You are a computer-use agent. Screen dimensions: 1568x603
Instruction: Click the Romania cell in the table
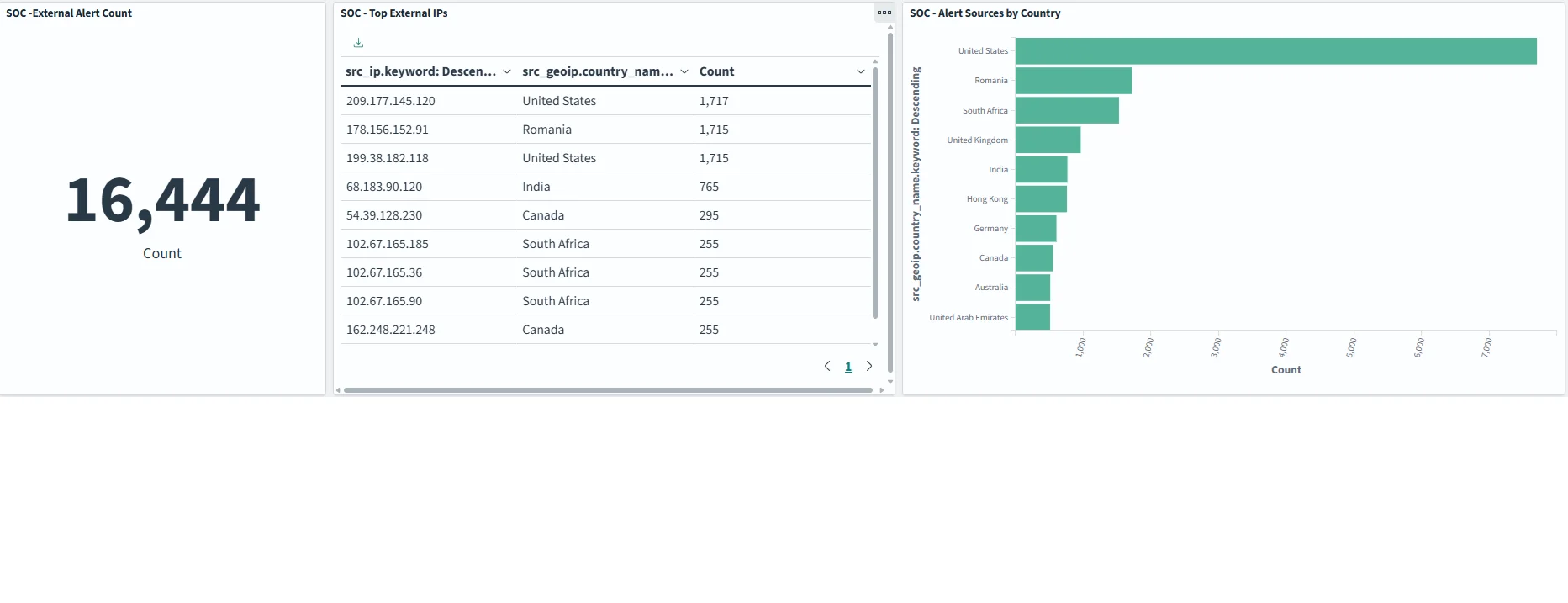pyautogui.click(x=546, y=130)
